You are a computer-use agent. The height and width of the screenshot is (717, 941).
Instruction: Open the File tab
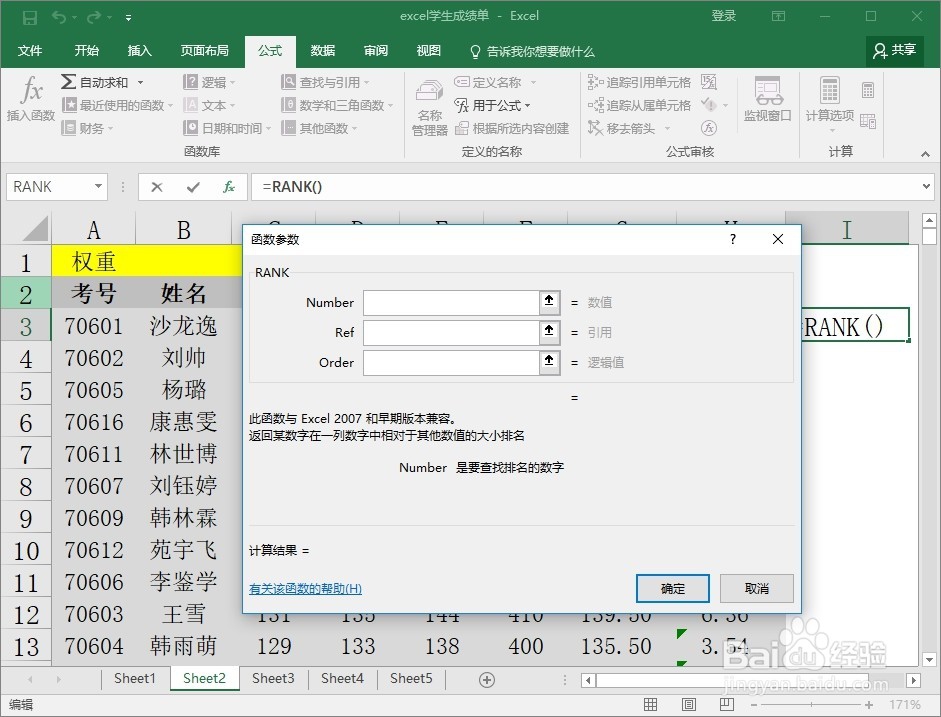point(29,51)
